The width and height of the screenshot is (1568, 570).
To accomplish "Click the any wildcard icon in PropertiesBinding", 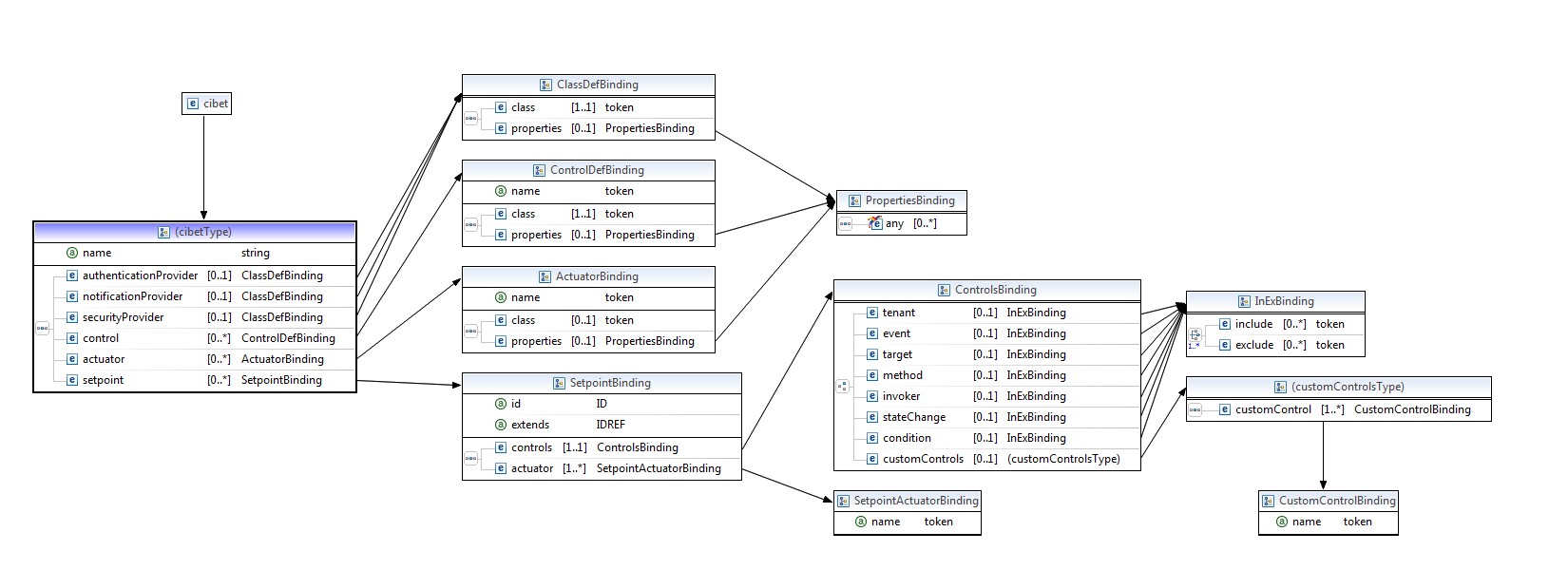I will (x=875, y=223).
